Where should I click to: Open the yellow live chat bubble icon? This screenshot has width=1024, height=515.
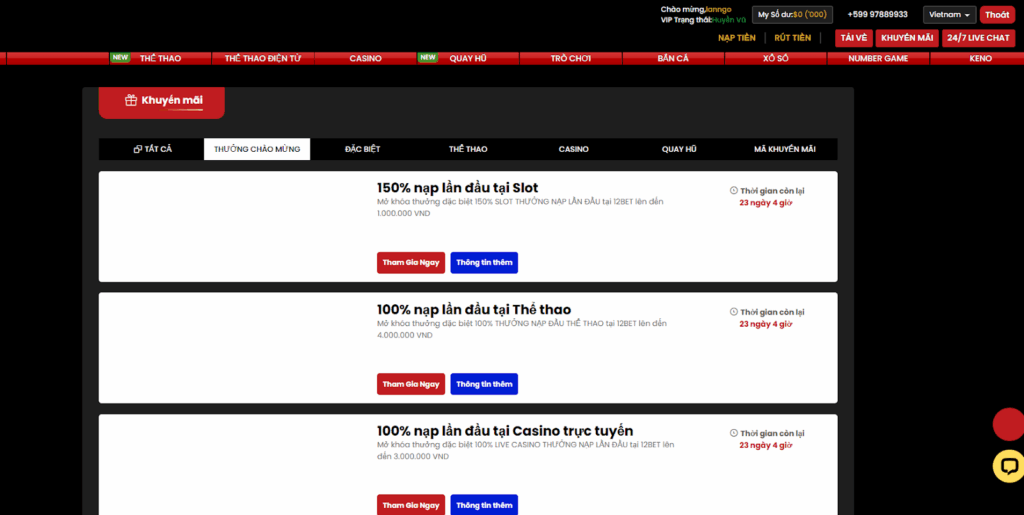point(1008,465)
